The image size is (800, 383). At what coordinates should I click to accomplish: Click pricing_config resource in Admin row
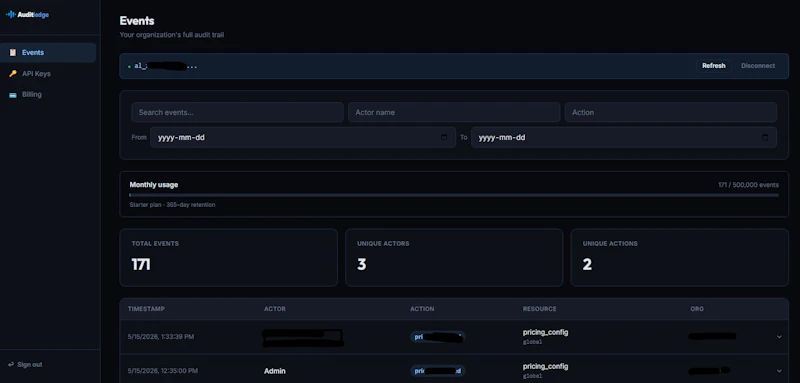point(545,367)
